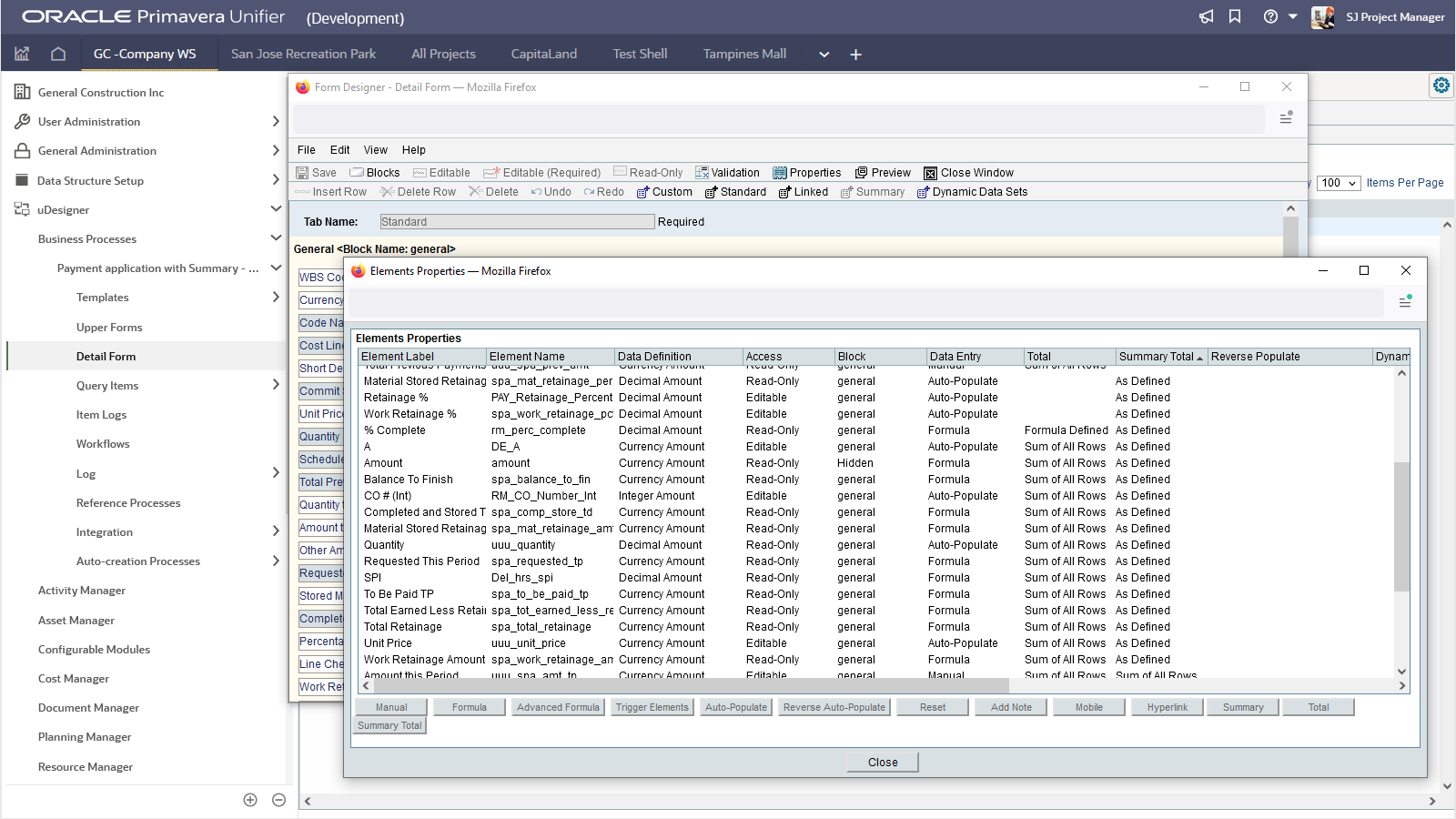
Task: Switch to Tampines Mall tab
Action: click(744, 54)
